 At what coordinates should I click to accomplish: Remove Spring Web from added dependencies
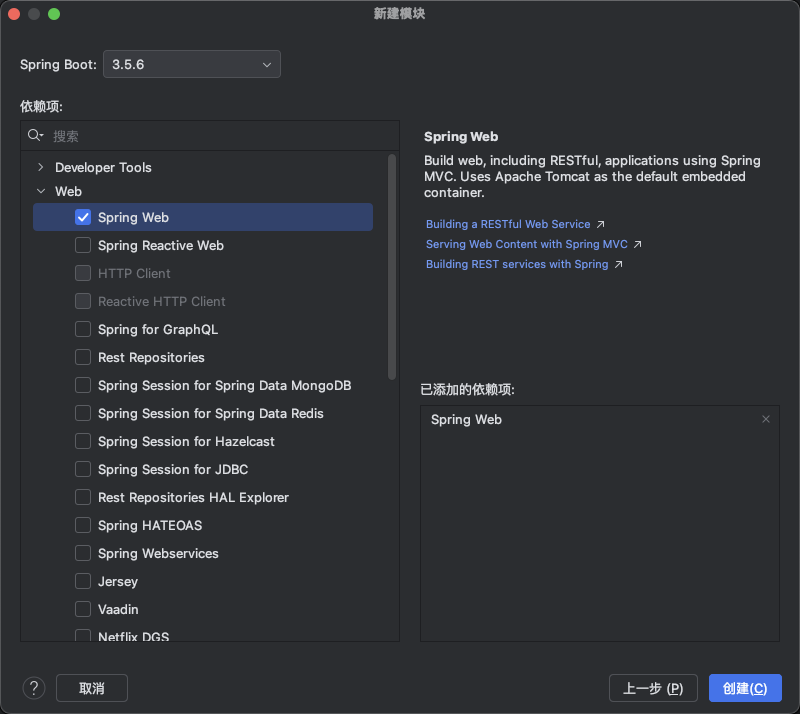766,420
